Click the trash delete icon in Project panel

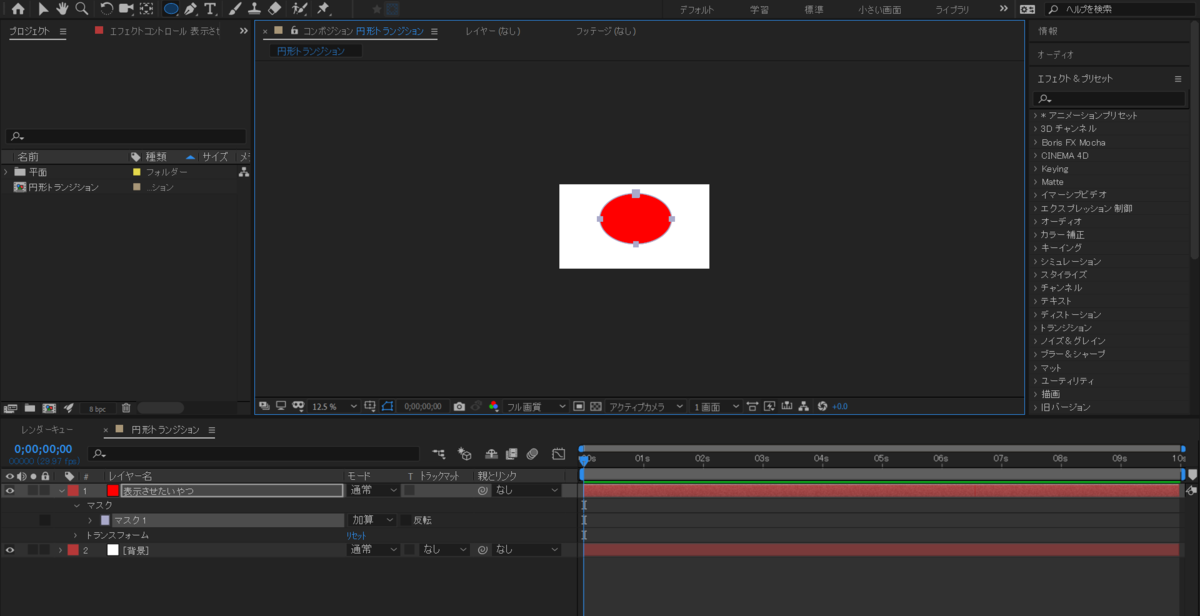(x=126, y=408)
